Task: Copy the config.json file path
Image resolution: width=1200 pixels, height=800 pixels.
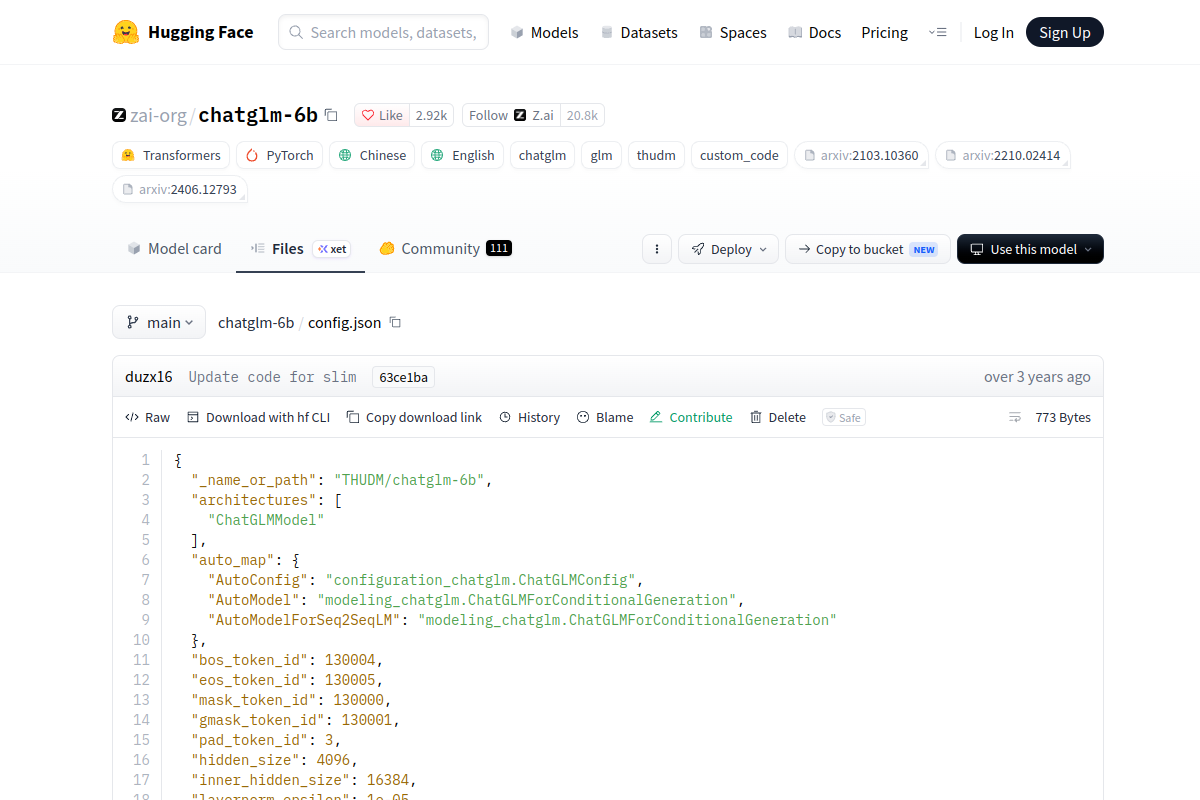Action: click(395, 322)
